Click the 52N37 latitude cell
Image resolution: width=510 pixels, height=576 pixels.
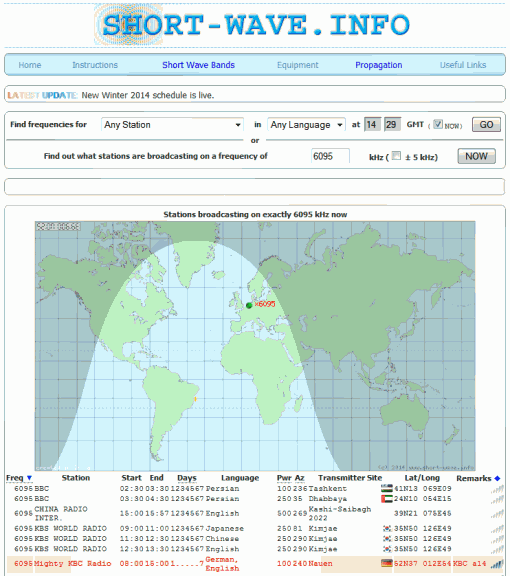click(406, 564)
